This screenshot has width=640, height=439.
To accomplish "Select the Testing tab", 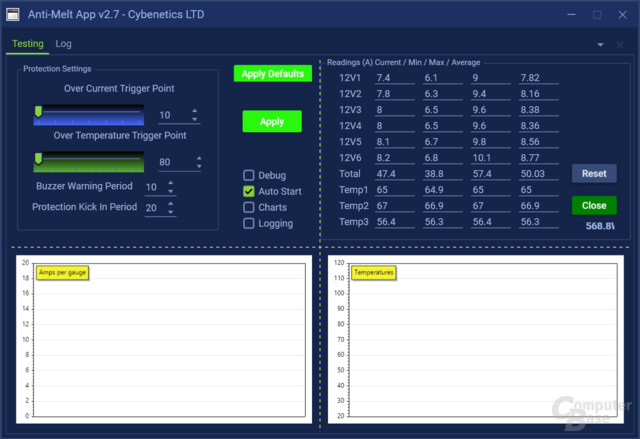I will [x=27, y=44].
